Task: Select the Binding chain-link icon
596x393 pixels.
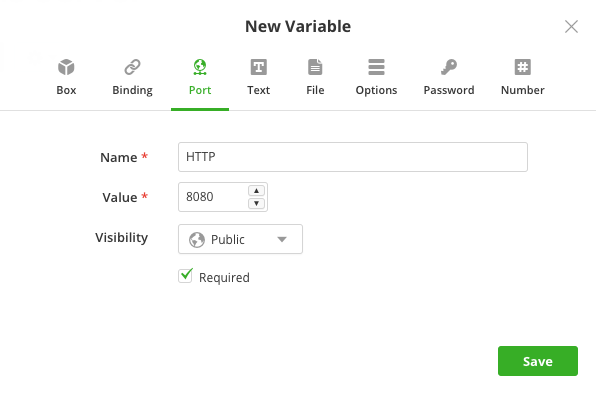Action: (x=132, y=67)
